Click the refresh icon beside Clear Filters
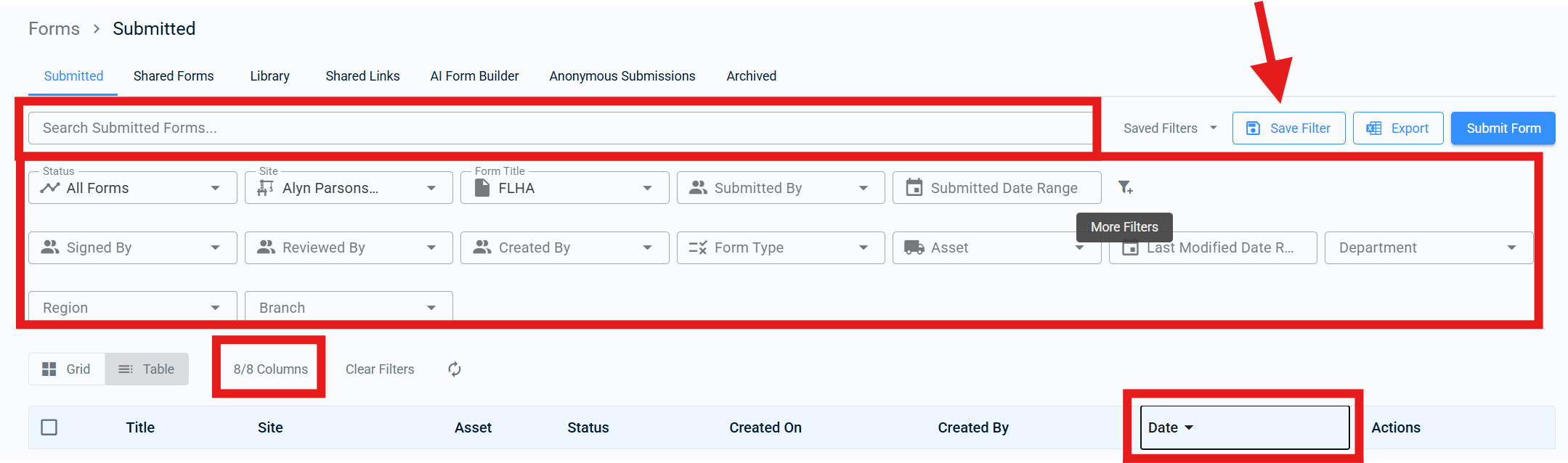The height and width of the screenshot is (463, 1568). (x=455, y=369)
